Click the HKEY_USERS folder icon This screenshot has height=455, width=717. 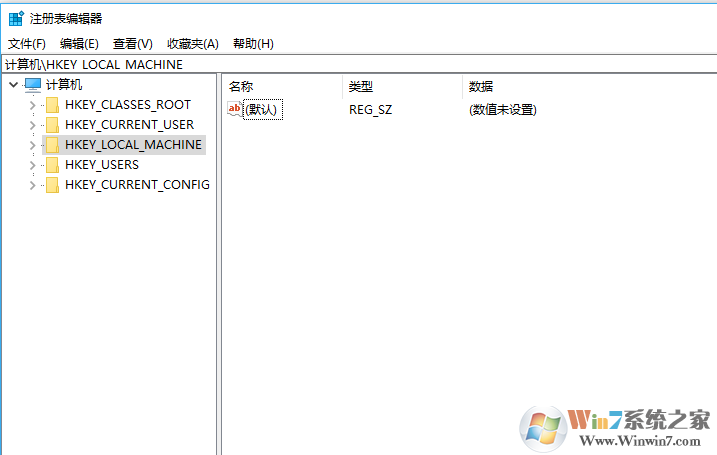pyautogui.click(x=52, y=165)
